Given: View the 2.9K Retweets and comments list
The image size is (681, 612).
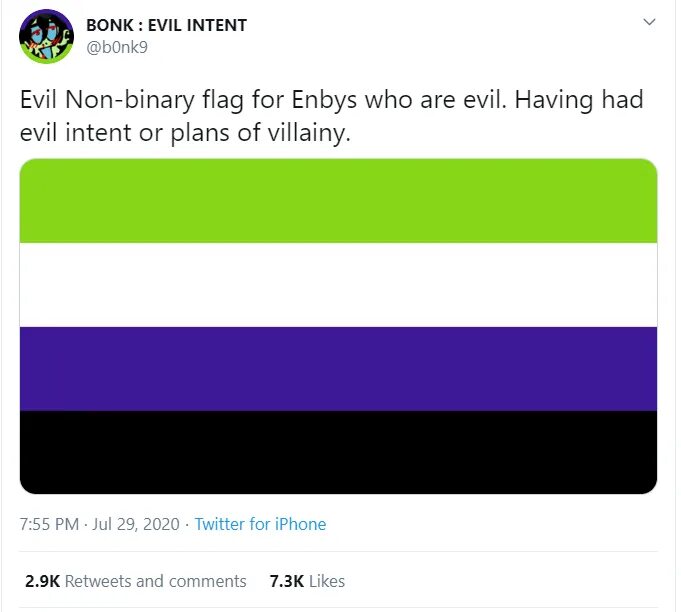Looking at the screenshot, I should 135,581.
